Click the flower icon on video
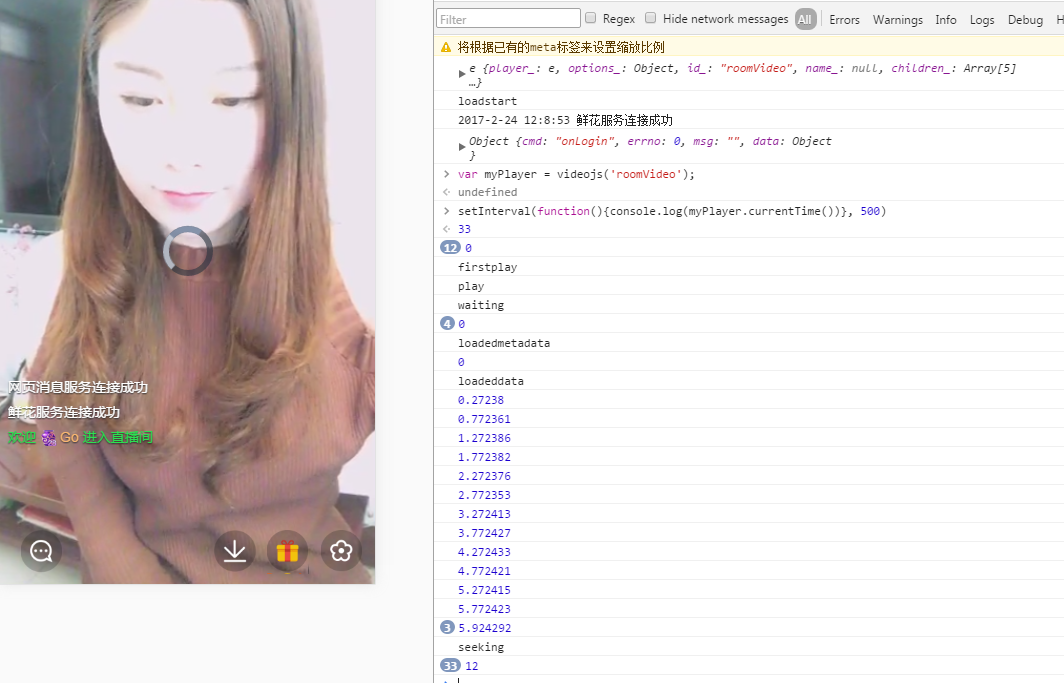 (341, 551)
